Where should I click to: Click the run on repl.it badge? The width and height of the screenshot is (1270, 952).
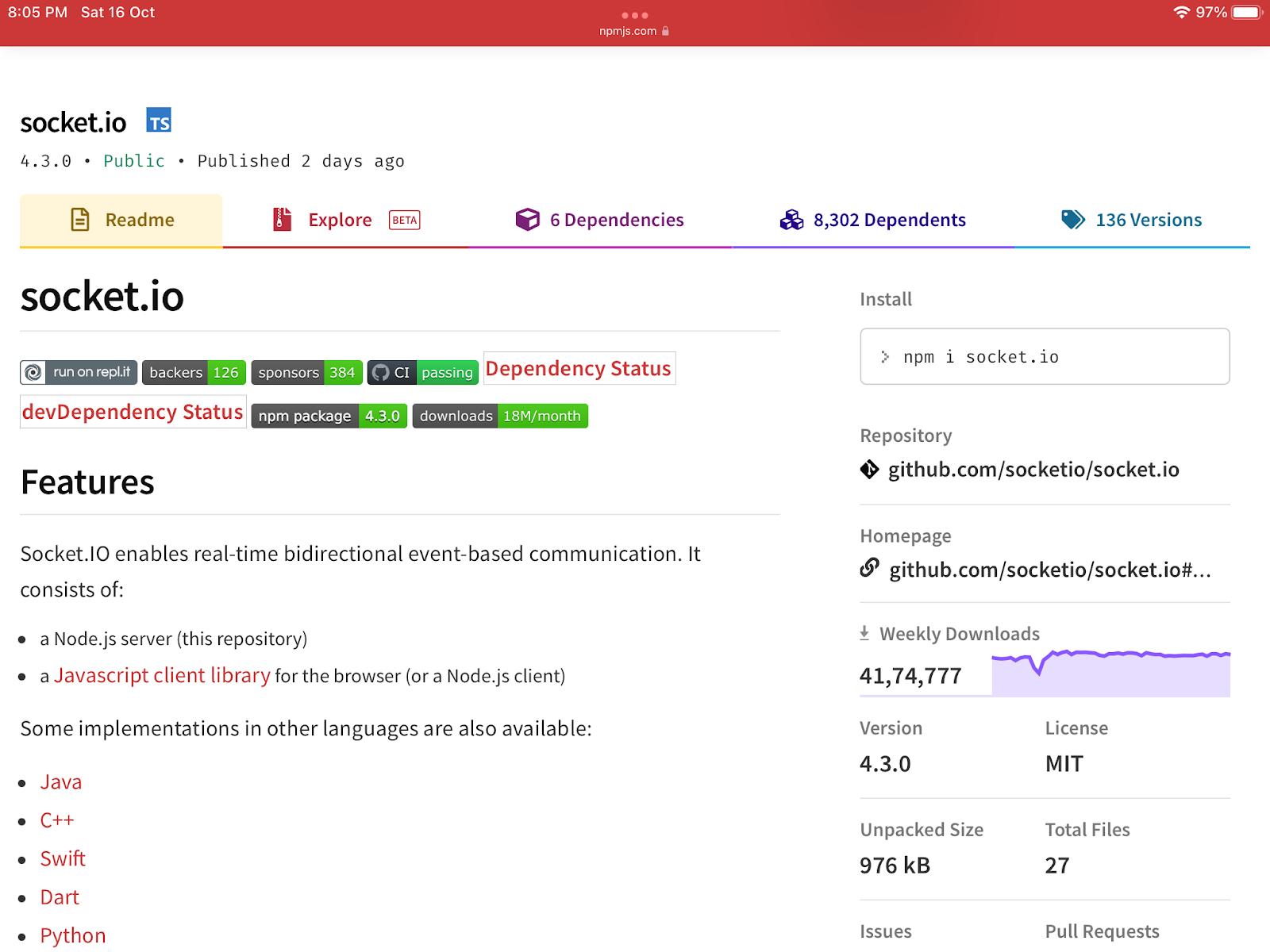(79, 372)
